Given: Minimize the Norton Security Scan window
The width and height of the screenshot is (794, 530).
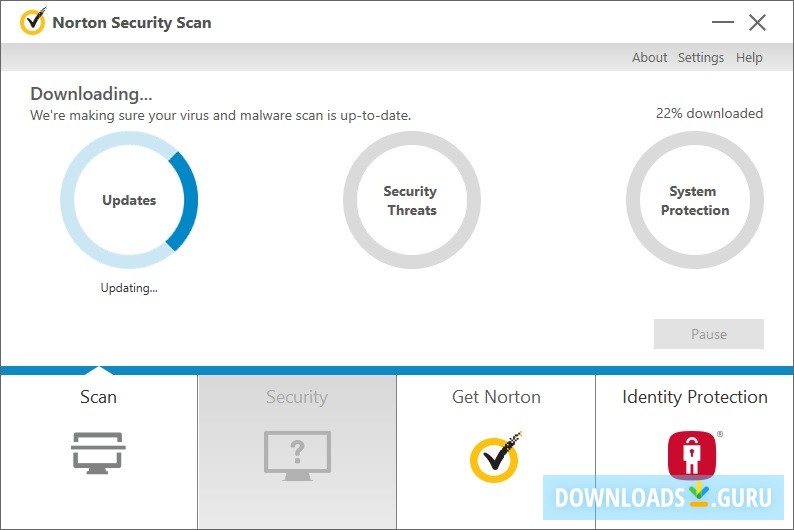Looking at the screenshot, I should [723, 23].
